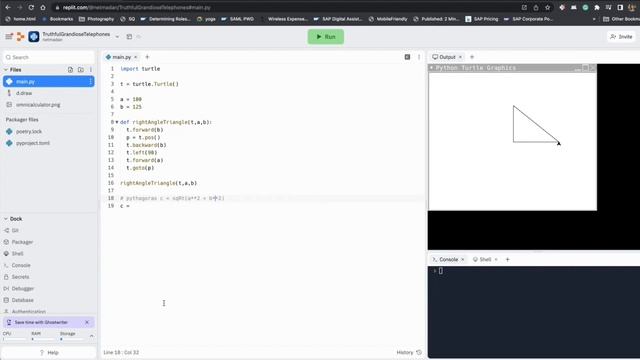Collapse the Dock section
640x360 pixels.
pyautogui.click(x=6, y=219)
